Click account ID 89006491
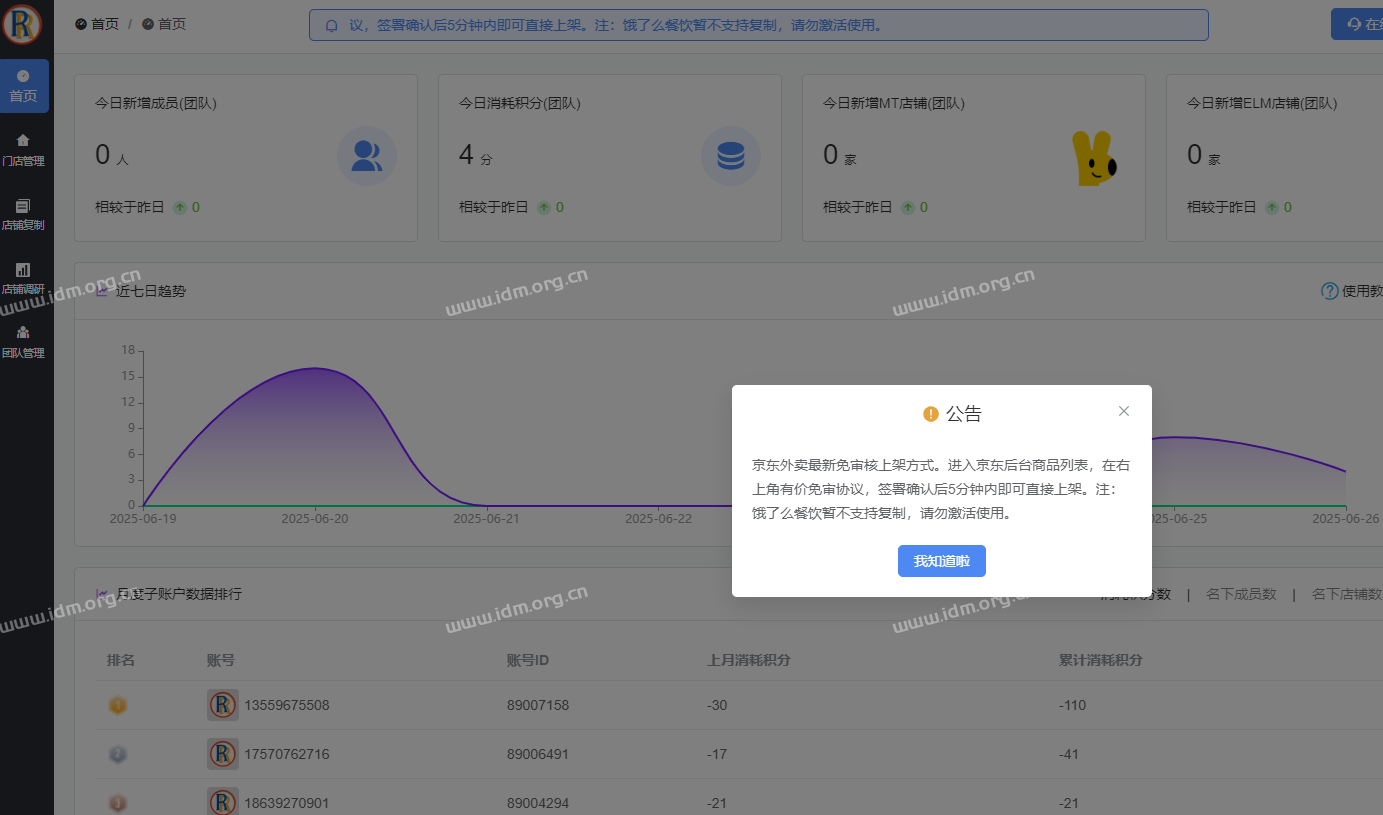Viewport: 1383px width, 815px height. pos(538,754)
